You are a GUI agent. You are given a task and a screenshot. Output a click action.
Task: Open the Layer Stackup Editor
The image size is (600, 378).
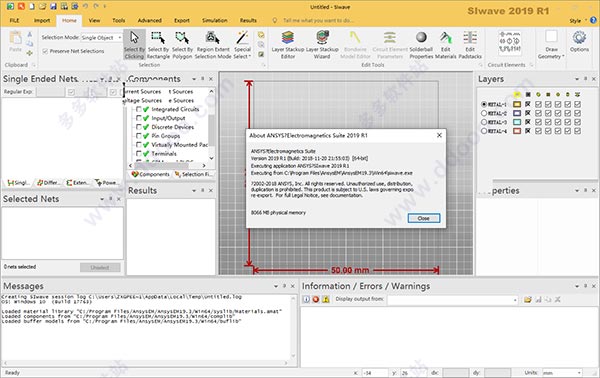pyautogui.click(x=288, y=45)
